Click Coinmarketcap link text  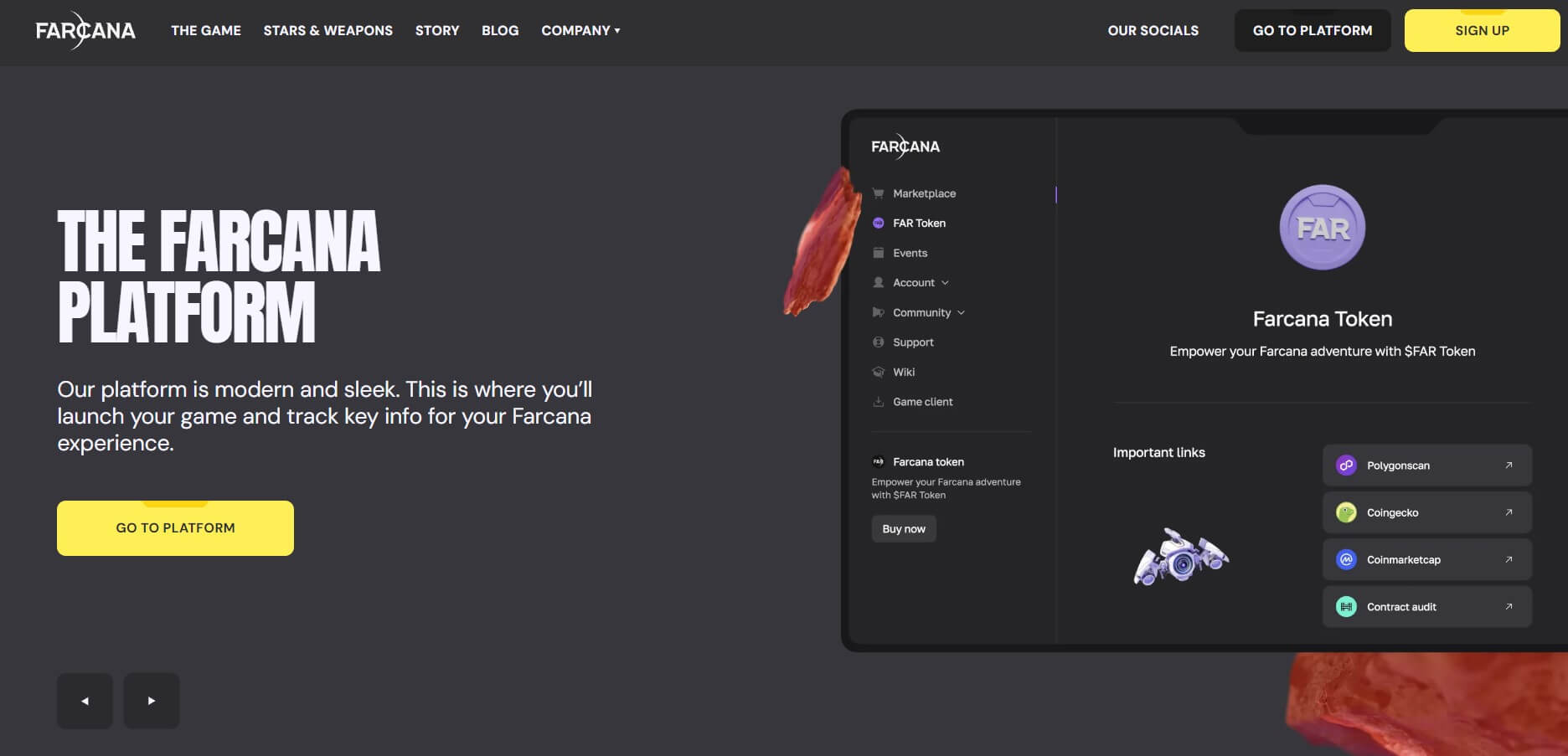point(1403,560)
